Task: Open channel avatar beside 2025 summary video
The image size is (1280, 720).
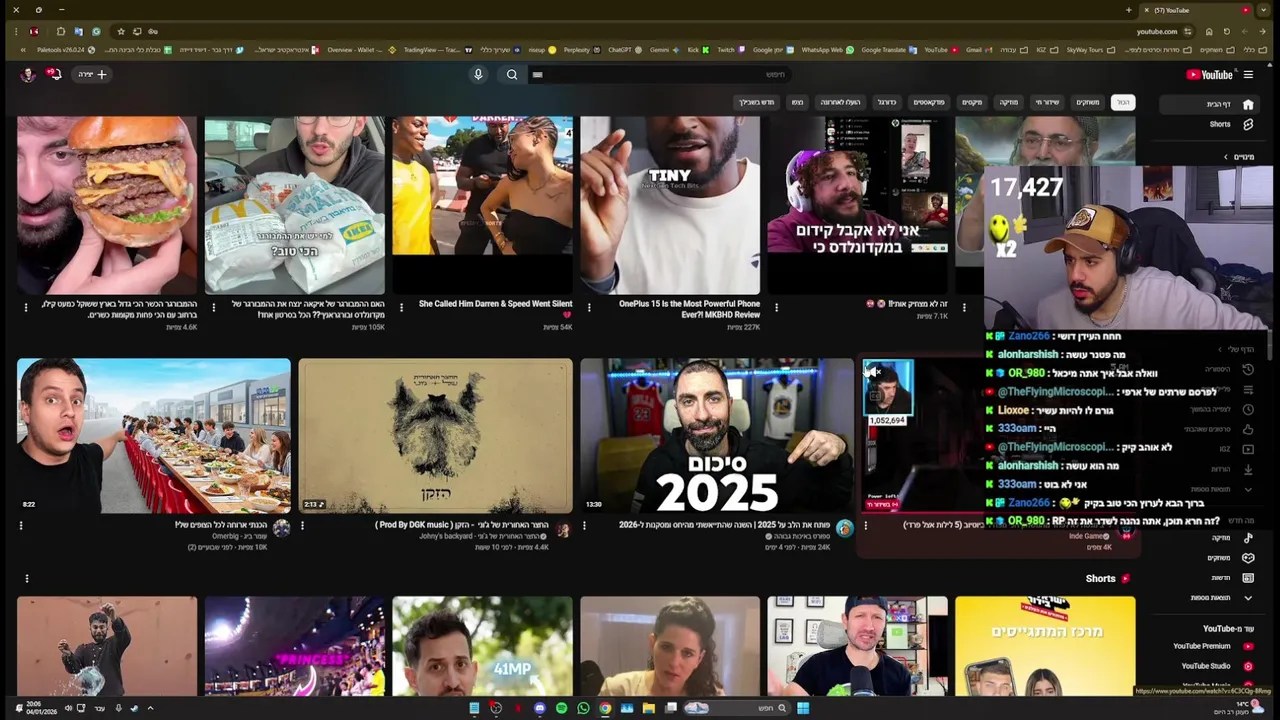Action: pyautogui.click(x=845, y=528)
